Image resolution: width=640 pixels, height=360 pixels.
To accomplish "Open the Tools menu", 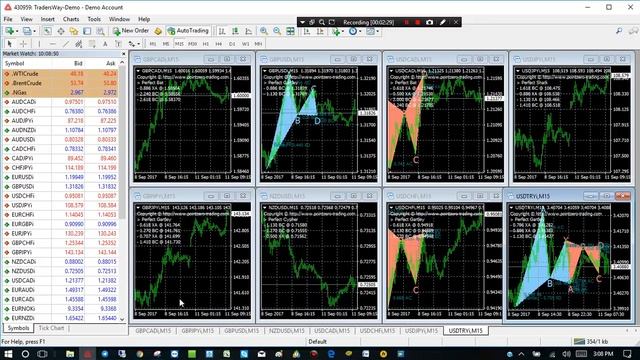I will point(94,19).
